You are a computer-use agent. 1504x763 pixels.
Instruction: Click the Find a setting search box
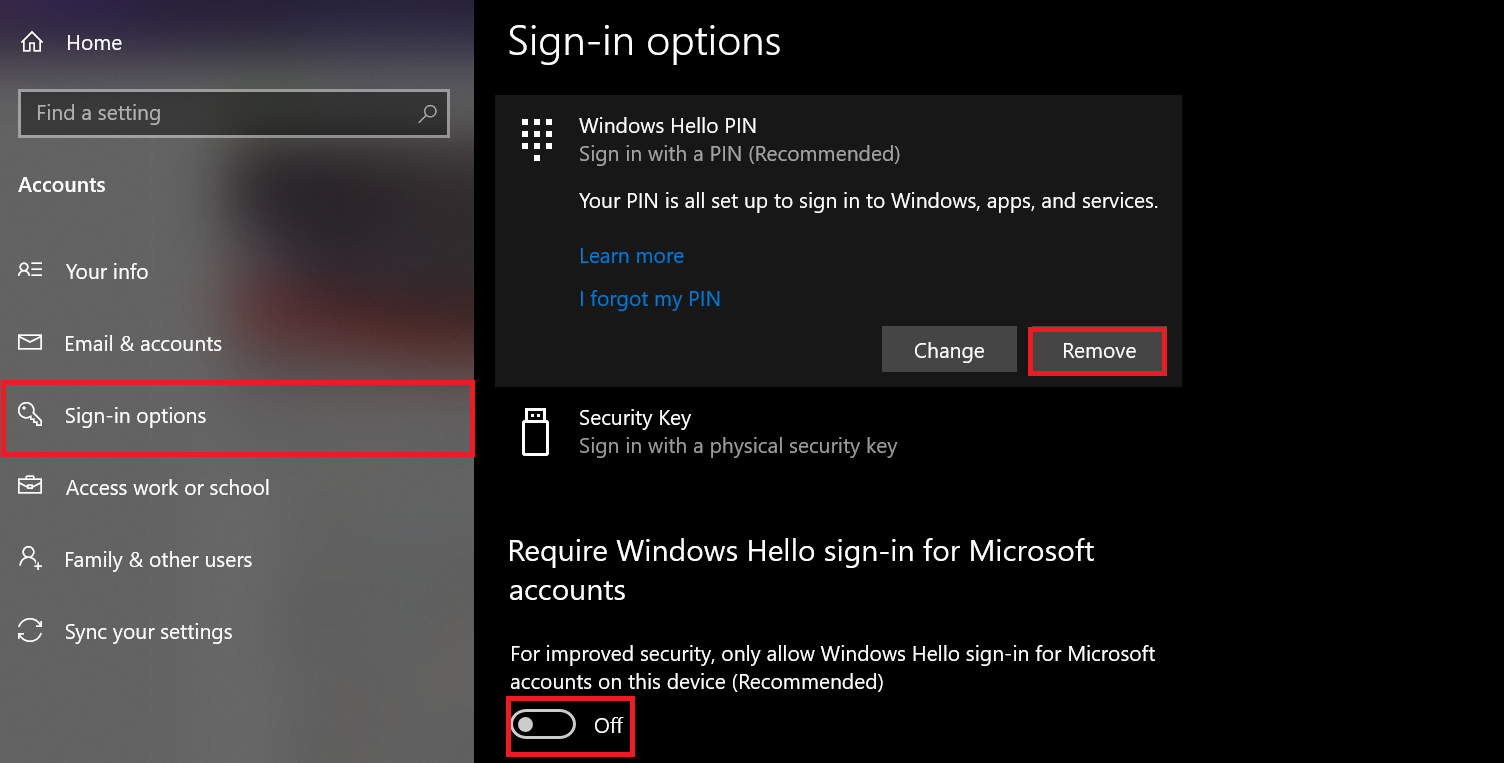(234, 113)
